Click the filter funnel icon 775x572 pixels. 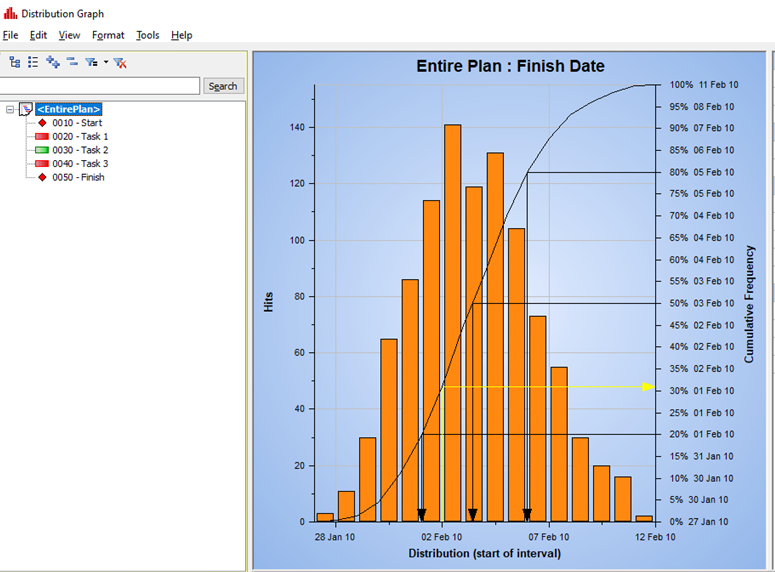[91, 62]
